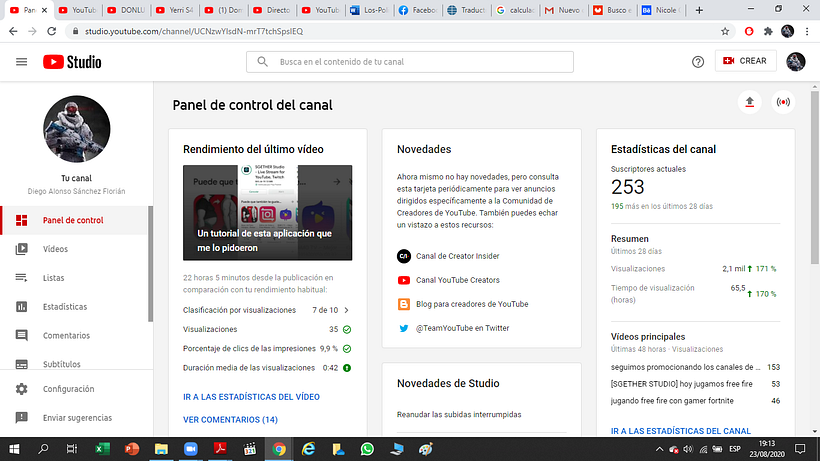The height and width of the screenshot is (461, 820).
Task: Open the account avatar menu in Studio header
Action: (795, 62)
